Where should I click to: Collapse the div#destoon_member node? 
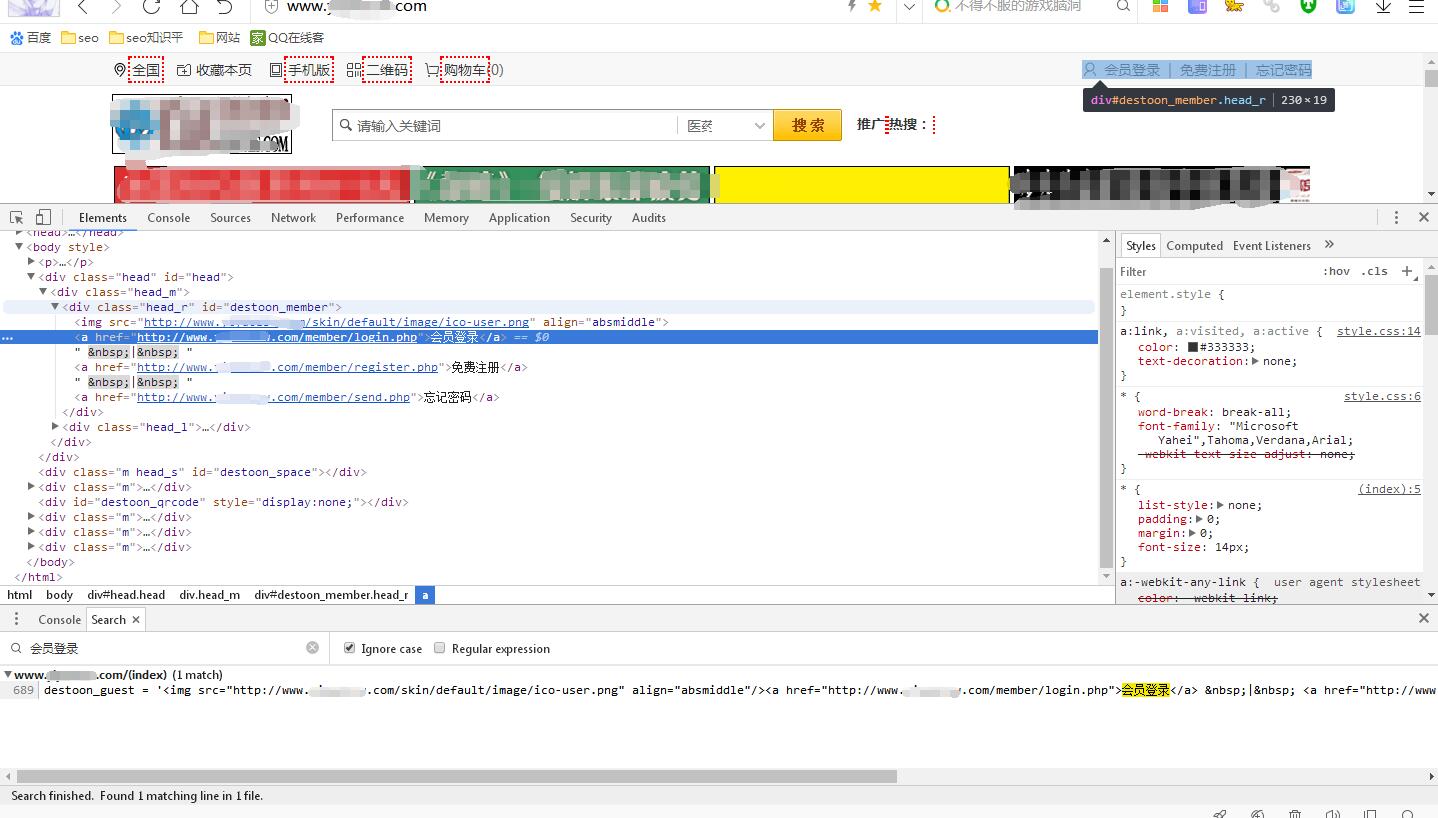point(56,307)
